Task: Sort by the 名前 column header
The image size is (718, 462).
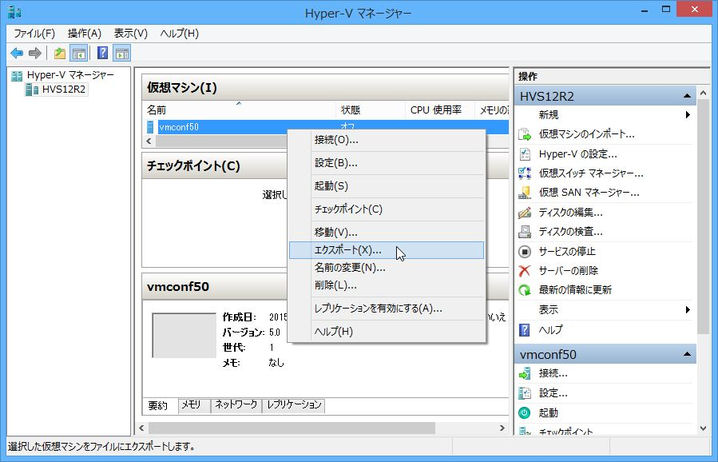Action: (241, 110)
